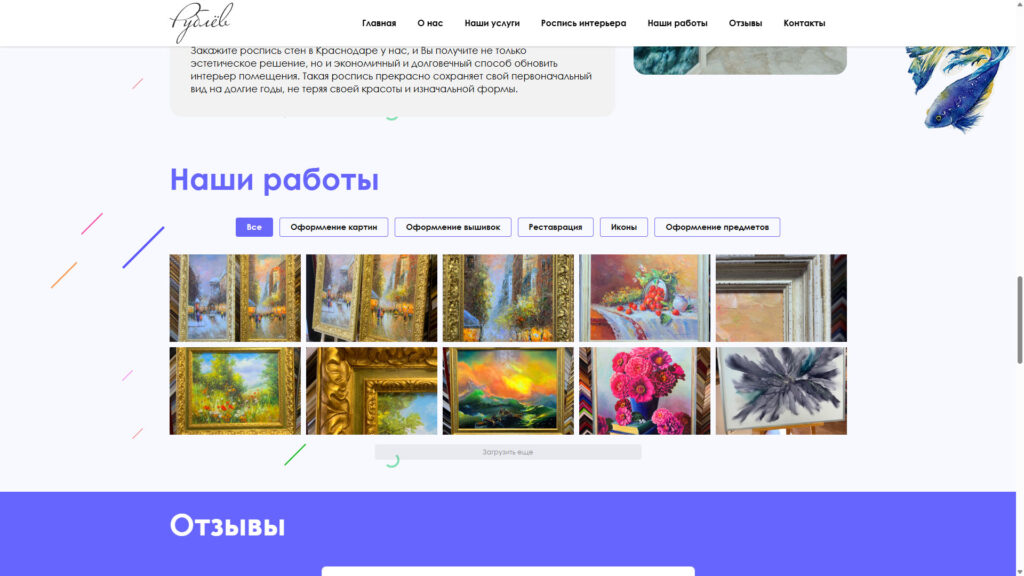Open the grey abstract flower artwork

[781, 391]
